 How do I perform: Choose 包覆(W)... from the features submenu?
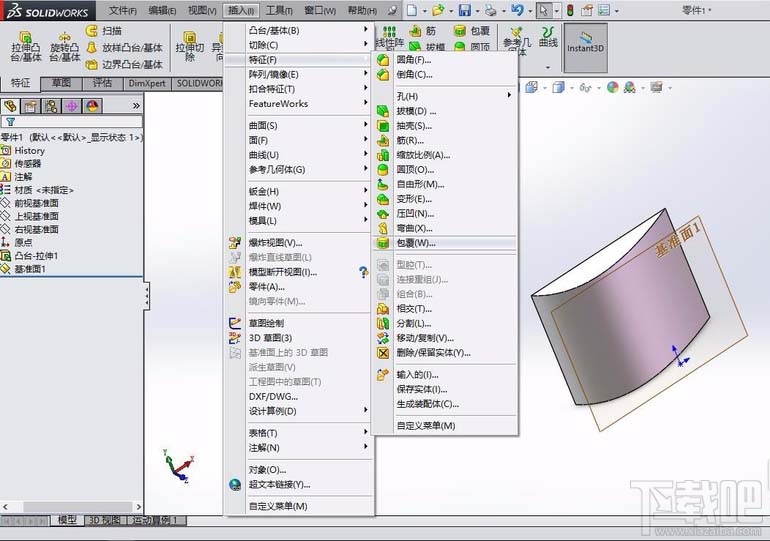click(x=444, y=243)
